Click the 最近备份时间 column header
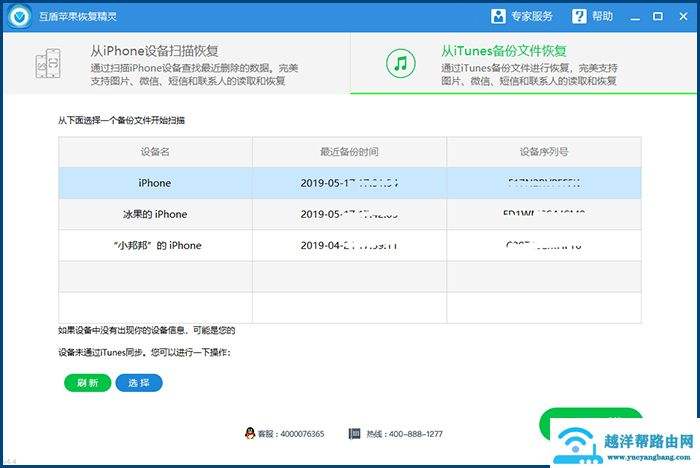 point(349,152)
